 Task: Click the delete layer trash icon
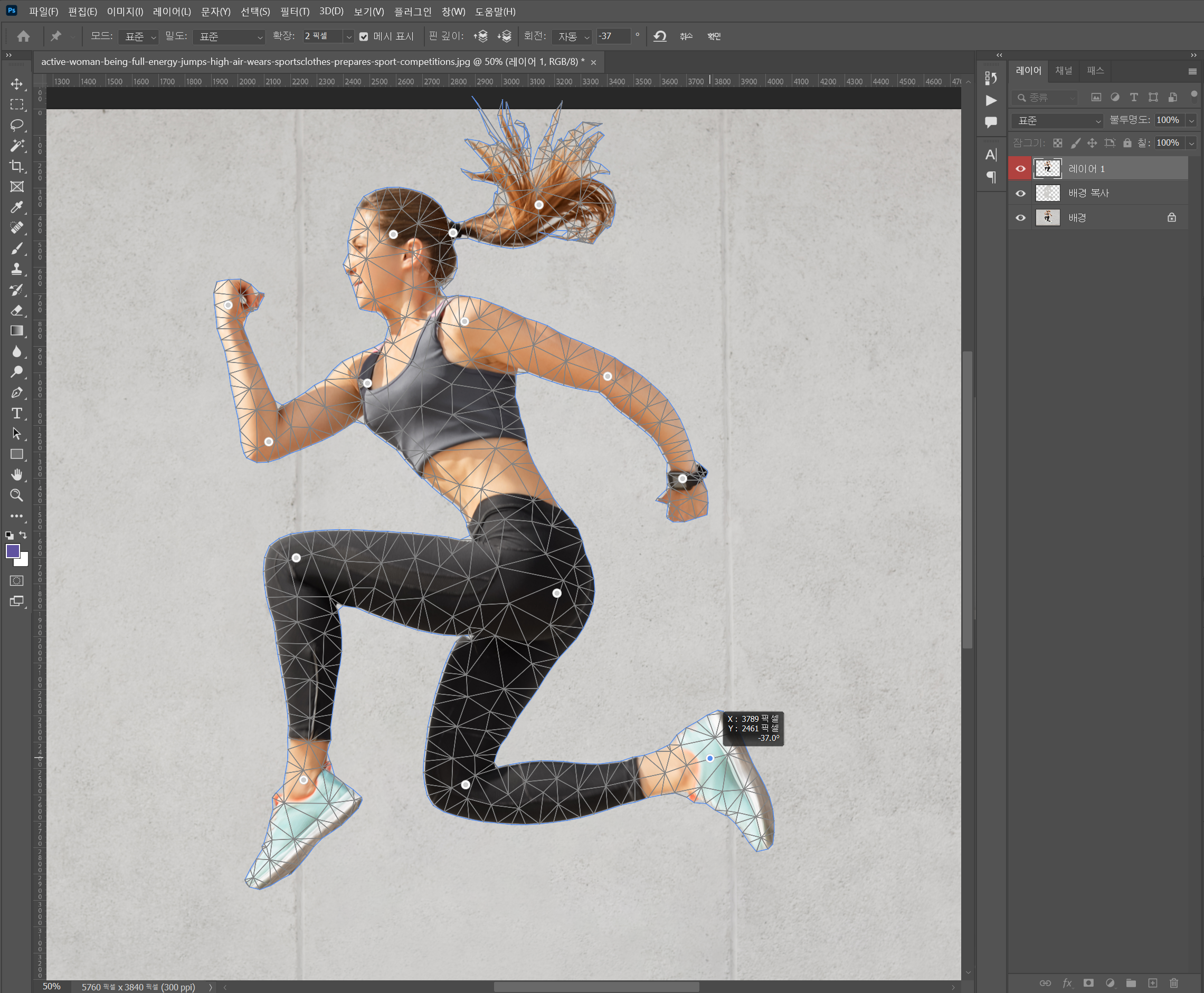tap(1174, 982)
